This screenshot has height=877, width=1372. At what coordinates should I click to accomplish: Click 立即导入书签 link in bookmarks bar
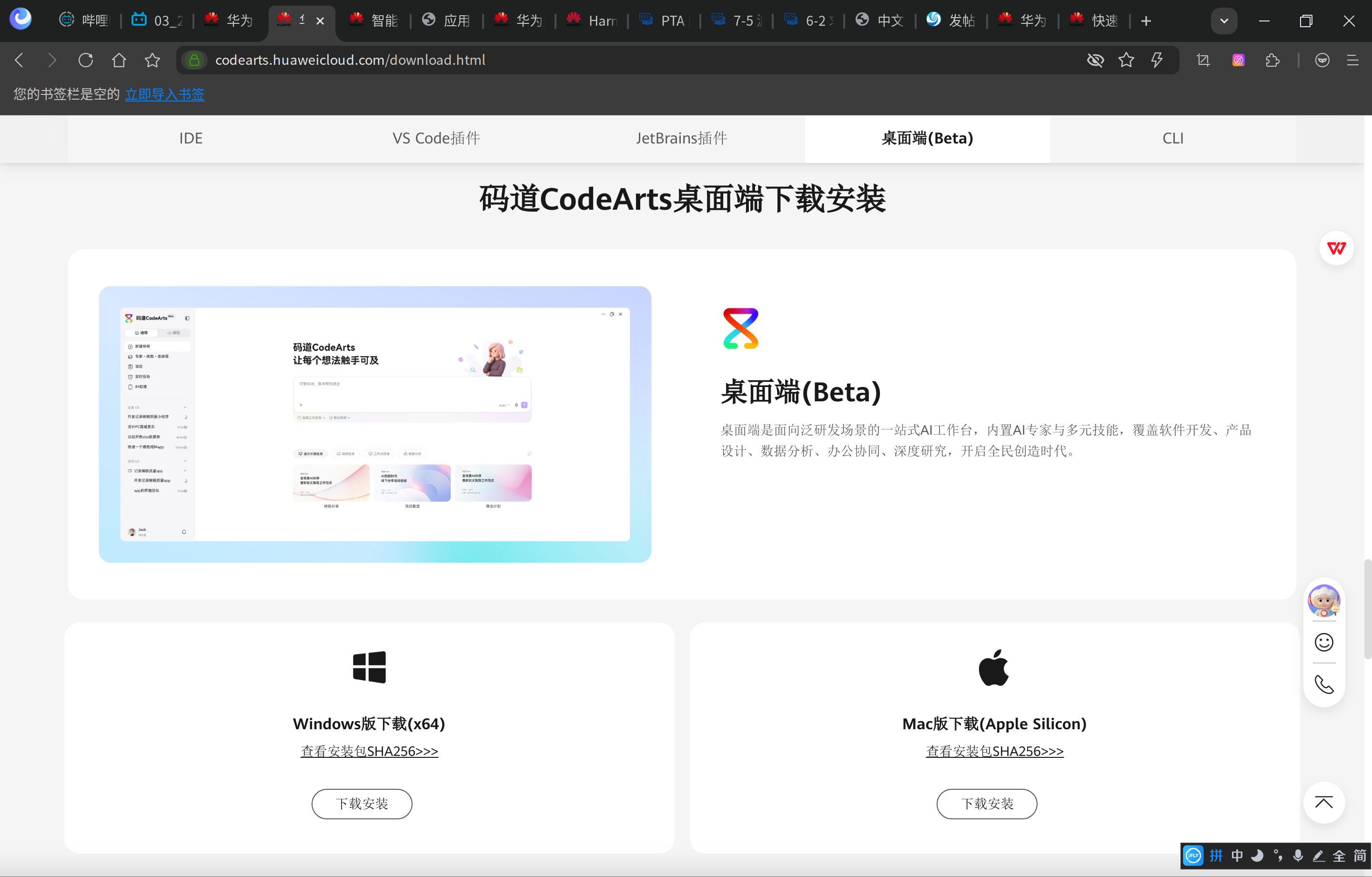coord(165,94)
